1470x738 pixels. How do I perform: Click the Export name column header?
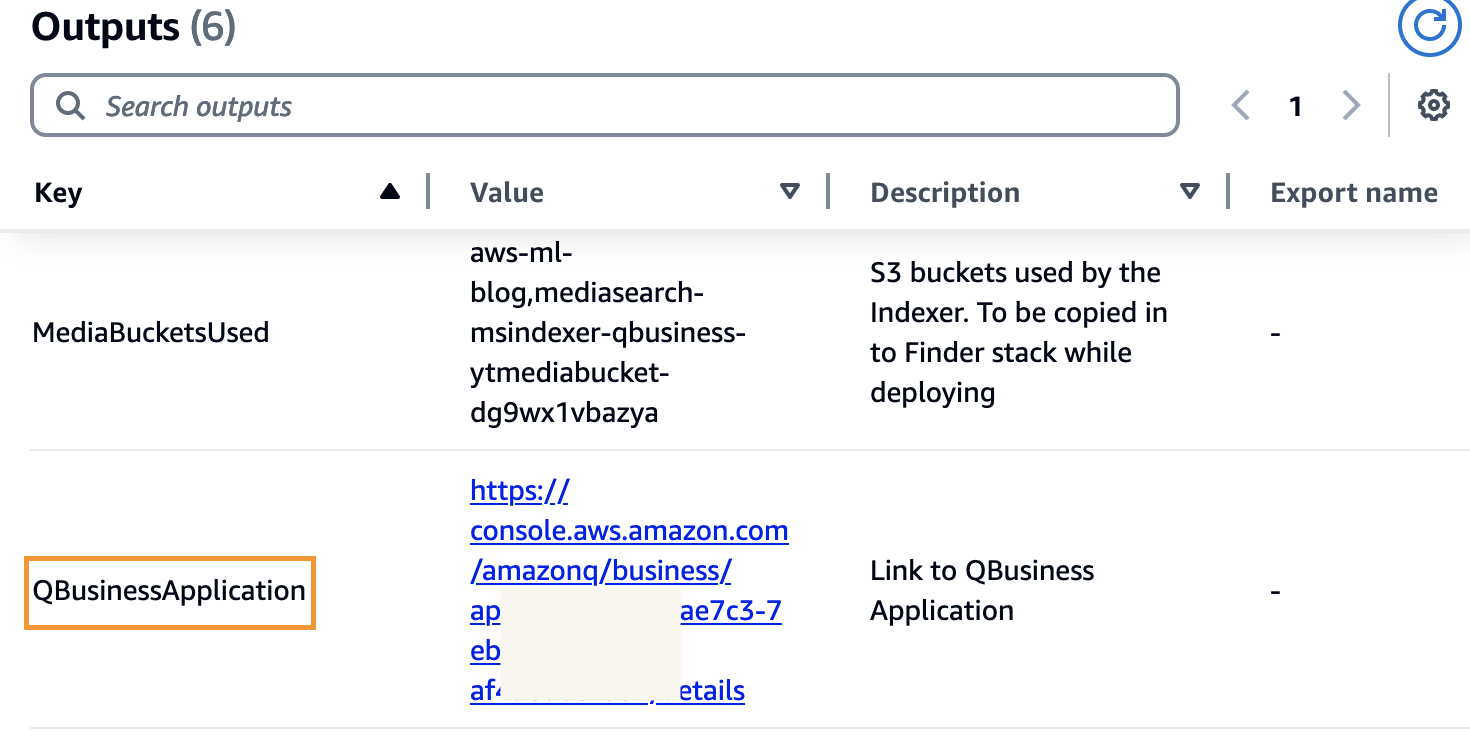click(x=1353, y=192)
